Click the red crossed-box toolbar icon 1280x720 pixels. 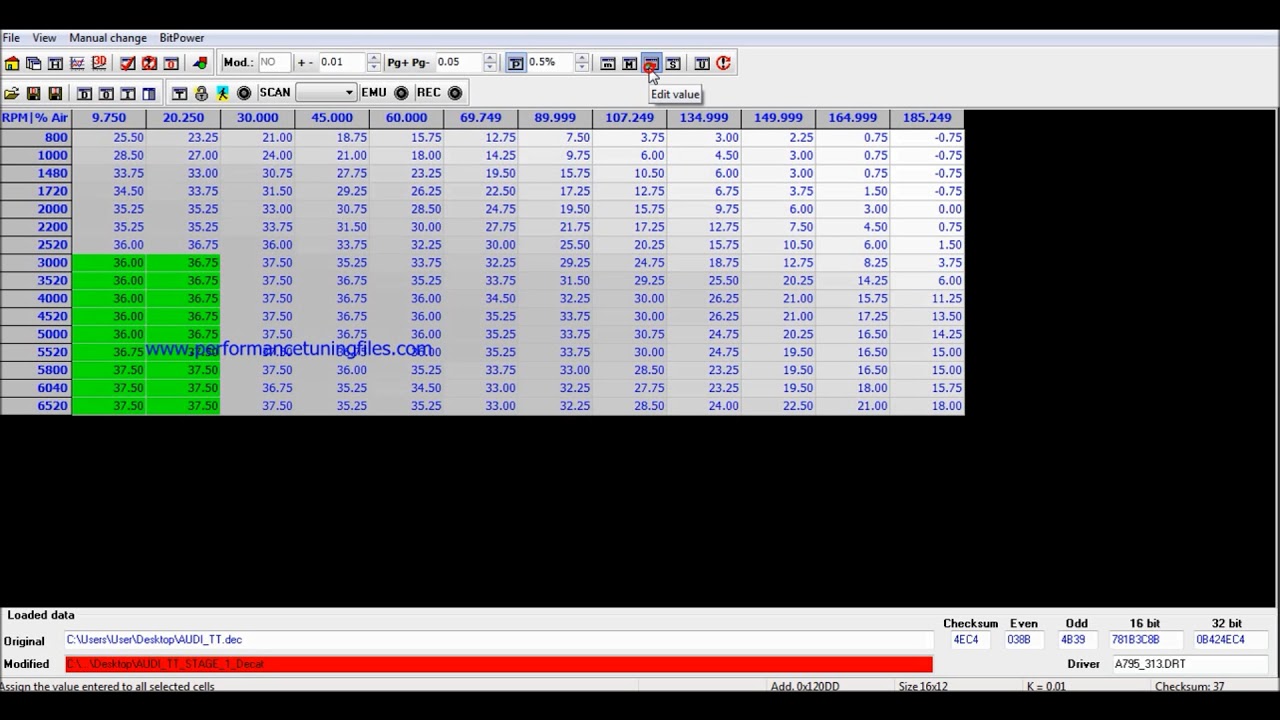pos(149,63)
